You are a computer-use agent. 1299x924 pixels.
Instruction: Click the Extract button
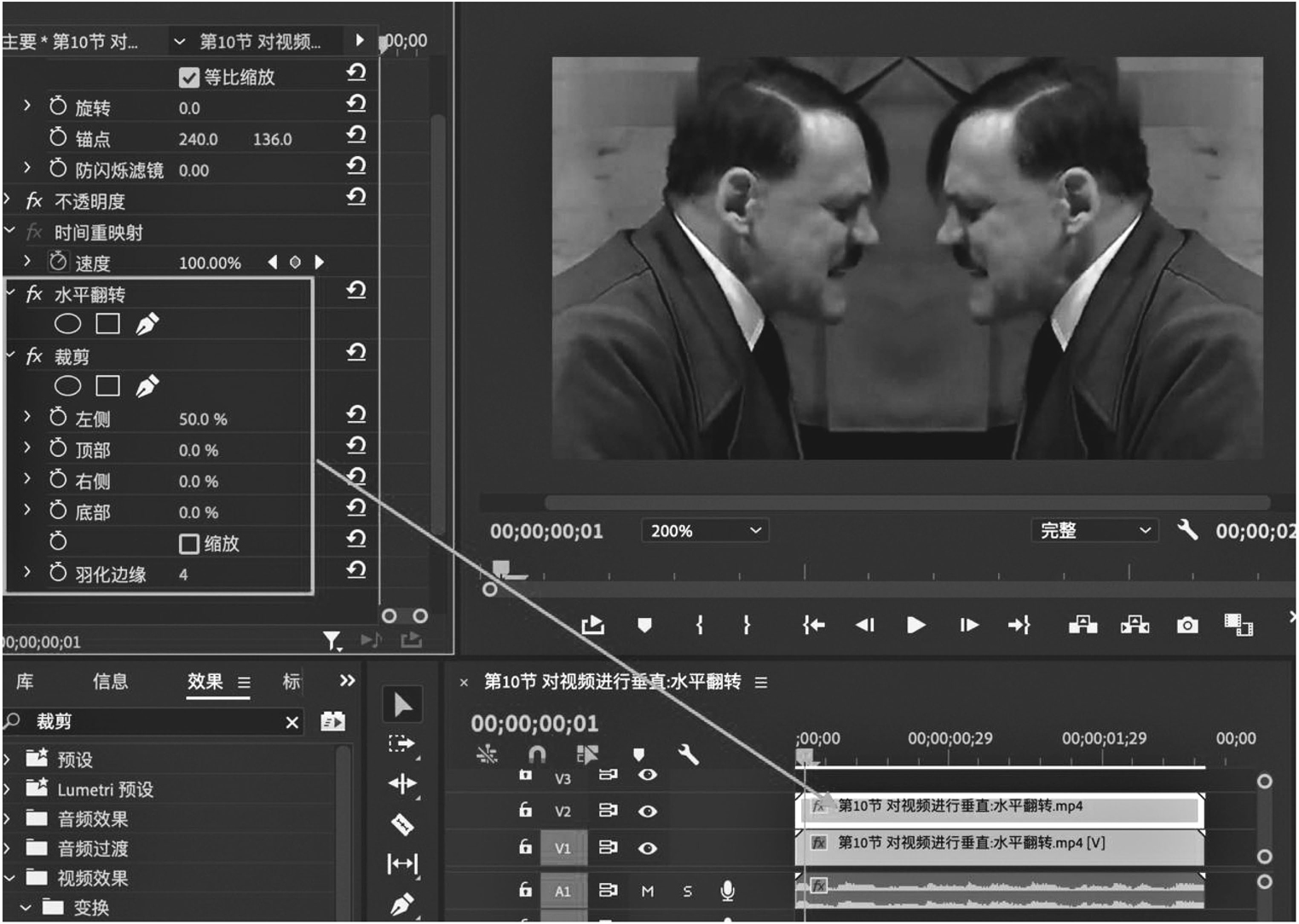[x=1135, y=626]
